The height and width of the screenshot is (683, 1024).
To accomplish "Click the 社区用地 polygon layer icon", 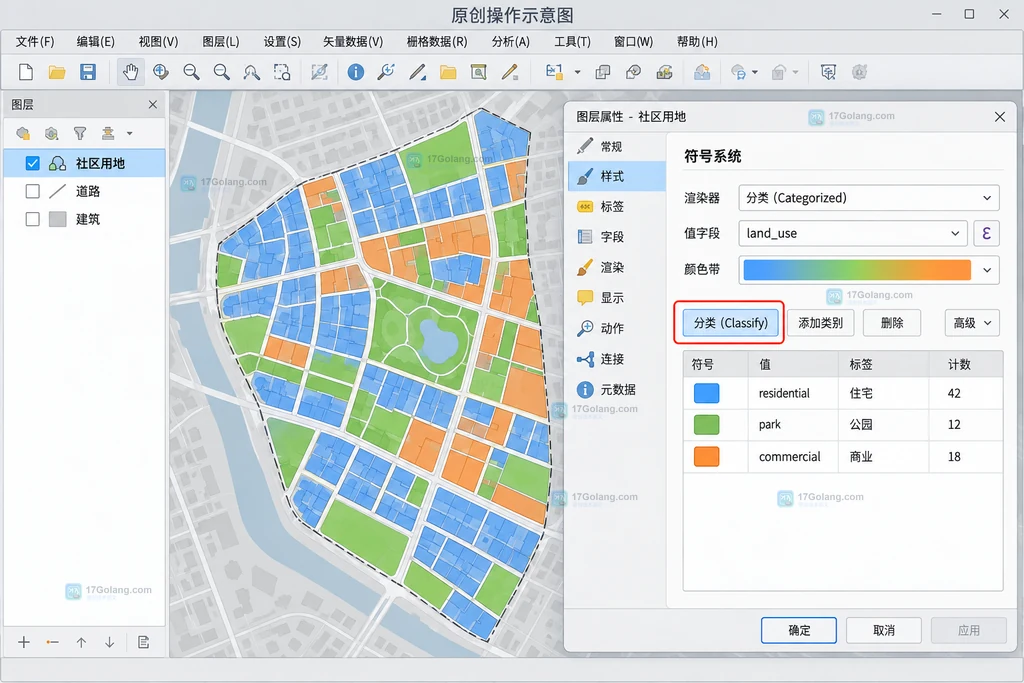I will pyautogui.click(x=57, y=163).
